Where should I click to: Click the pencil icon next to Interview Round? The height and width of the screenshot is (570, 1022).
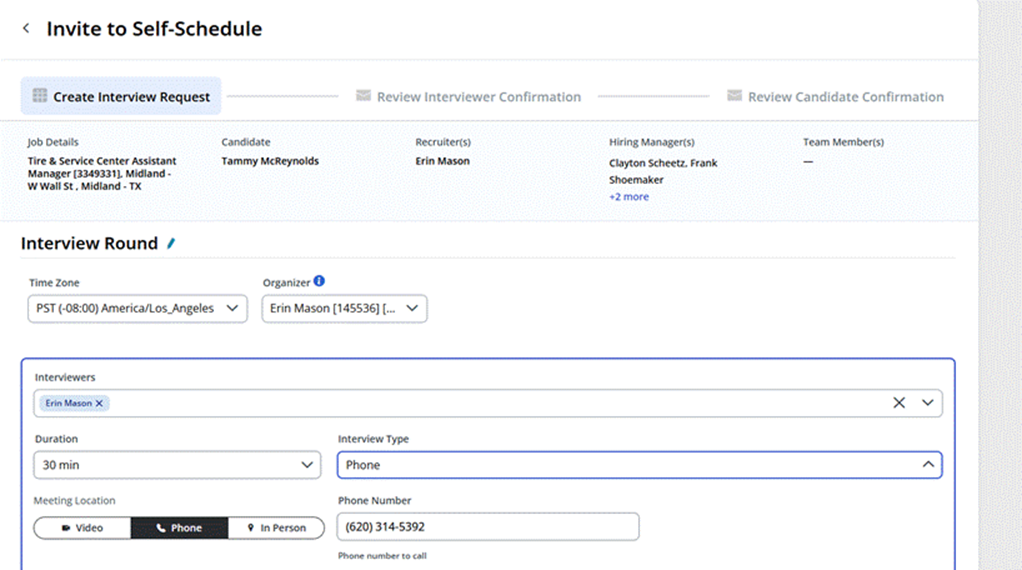click(171, 243)
